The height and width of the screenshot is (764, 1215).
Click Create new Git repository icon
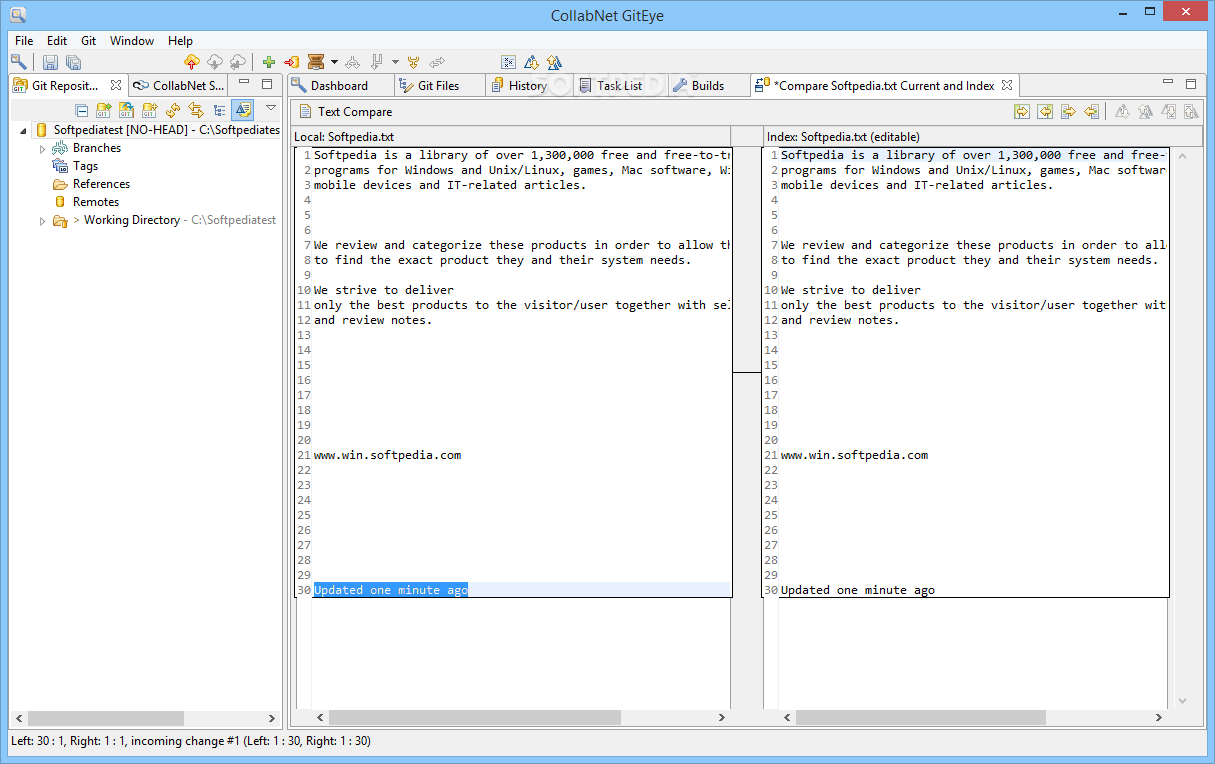point(149,110)
